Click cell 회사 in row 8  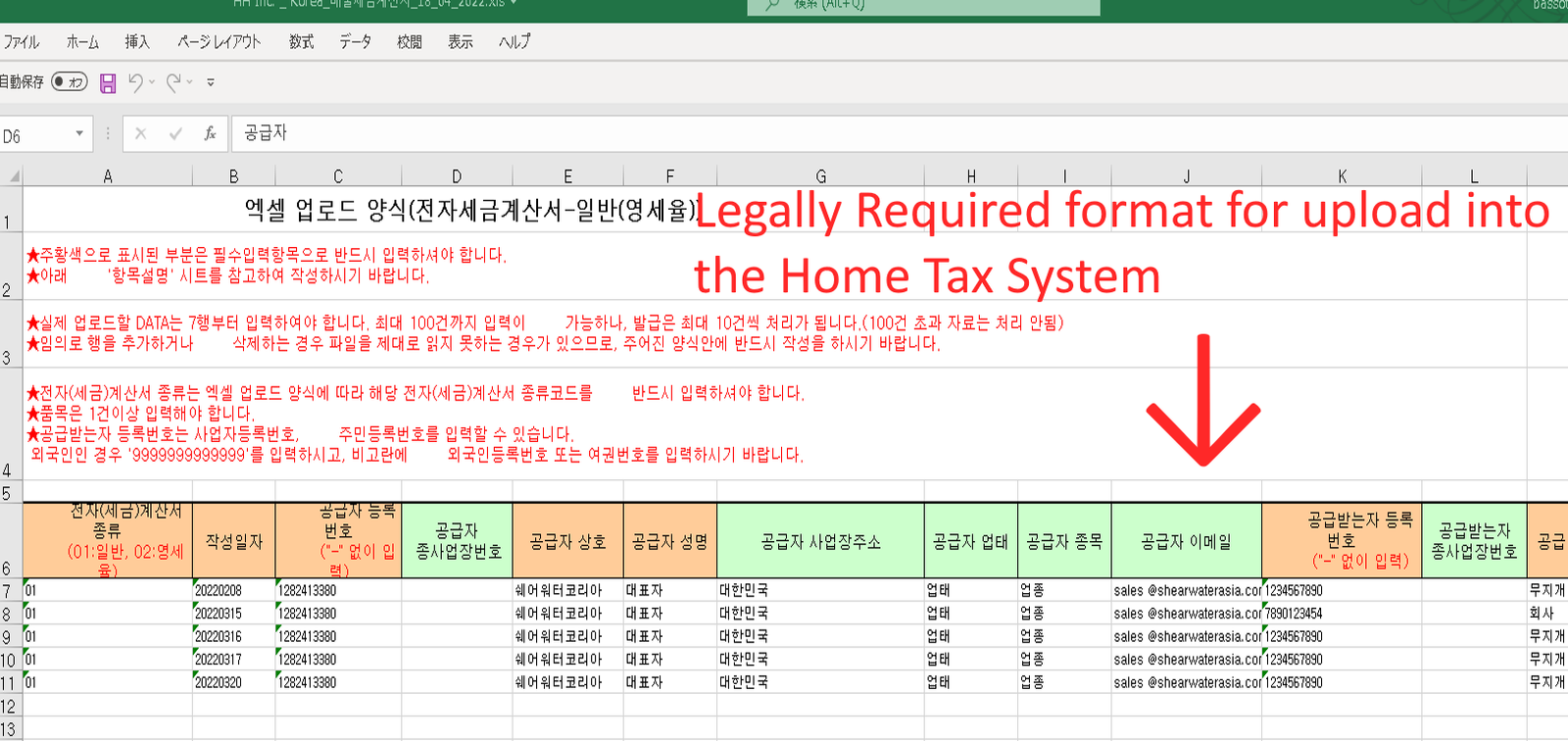click(x=1547, y=613)
